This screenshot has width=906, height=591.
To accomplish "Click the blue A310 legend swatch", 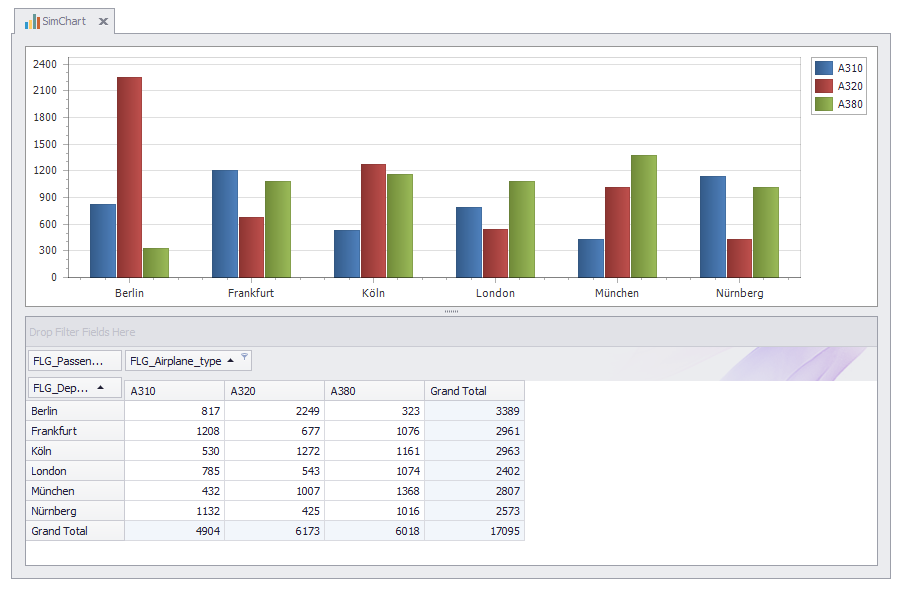I will tap(824, 68).
